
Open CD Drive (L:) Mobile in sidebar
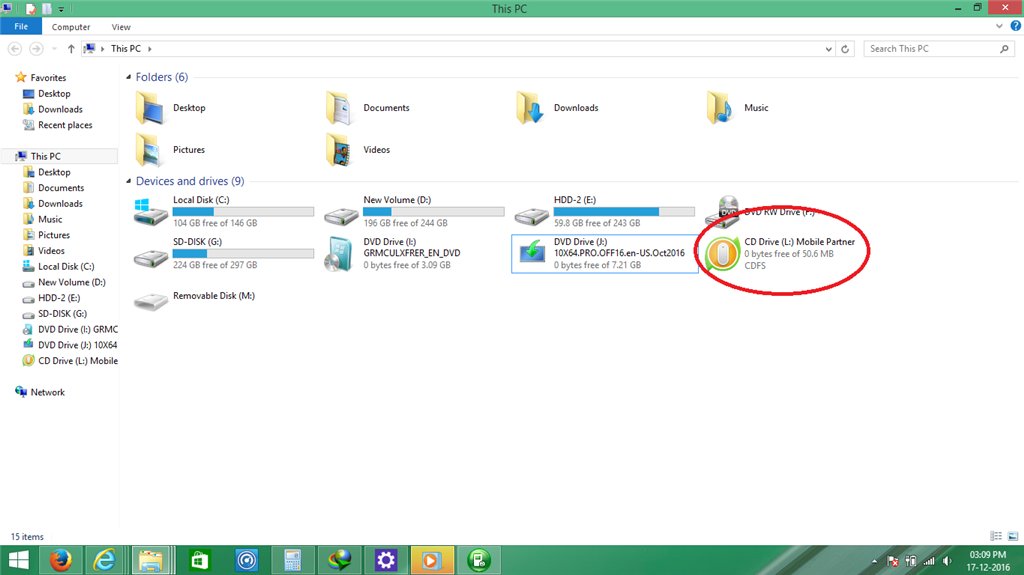78,361
